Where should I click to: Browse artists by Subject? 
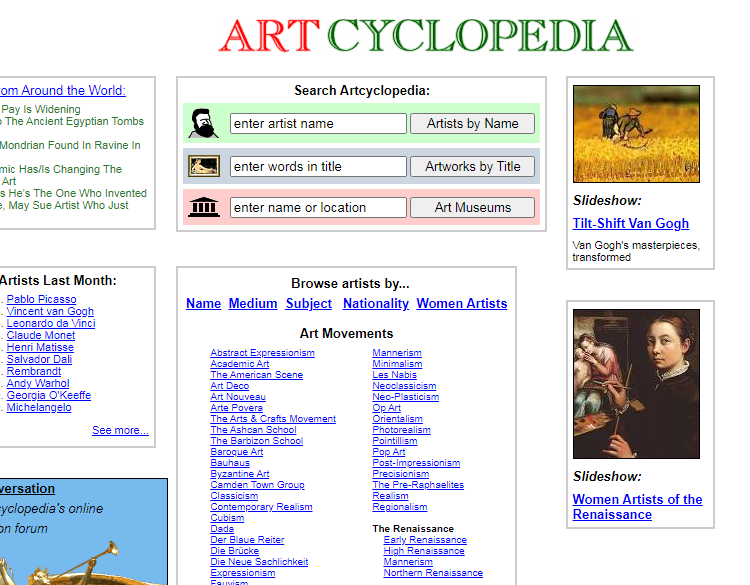click(x=309, y=303)
